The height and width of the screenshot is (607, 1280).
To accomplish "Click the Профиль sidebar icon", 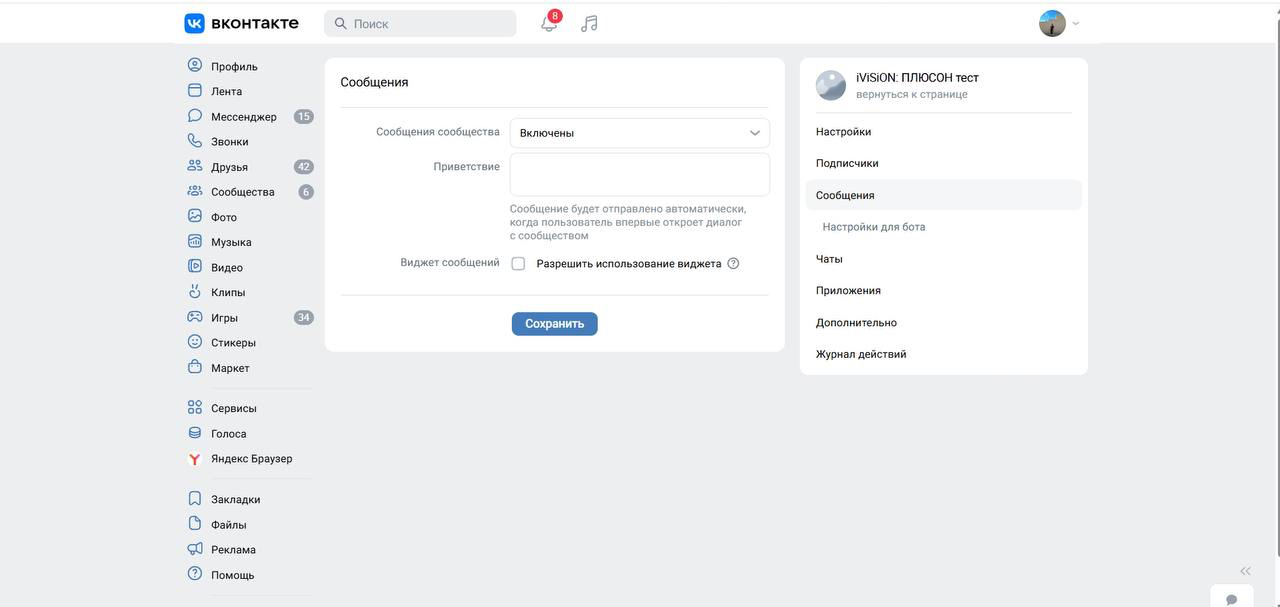I will [x=195, y=65].
